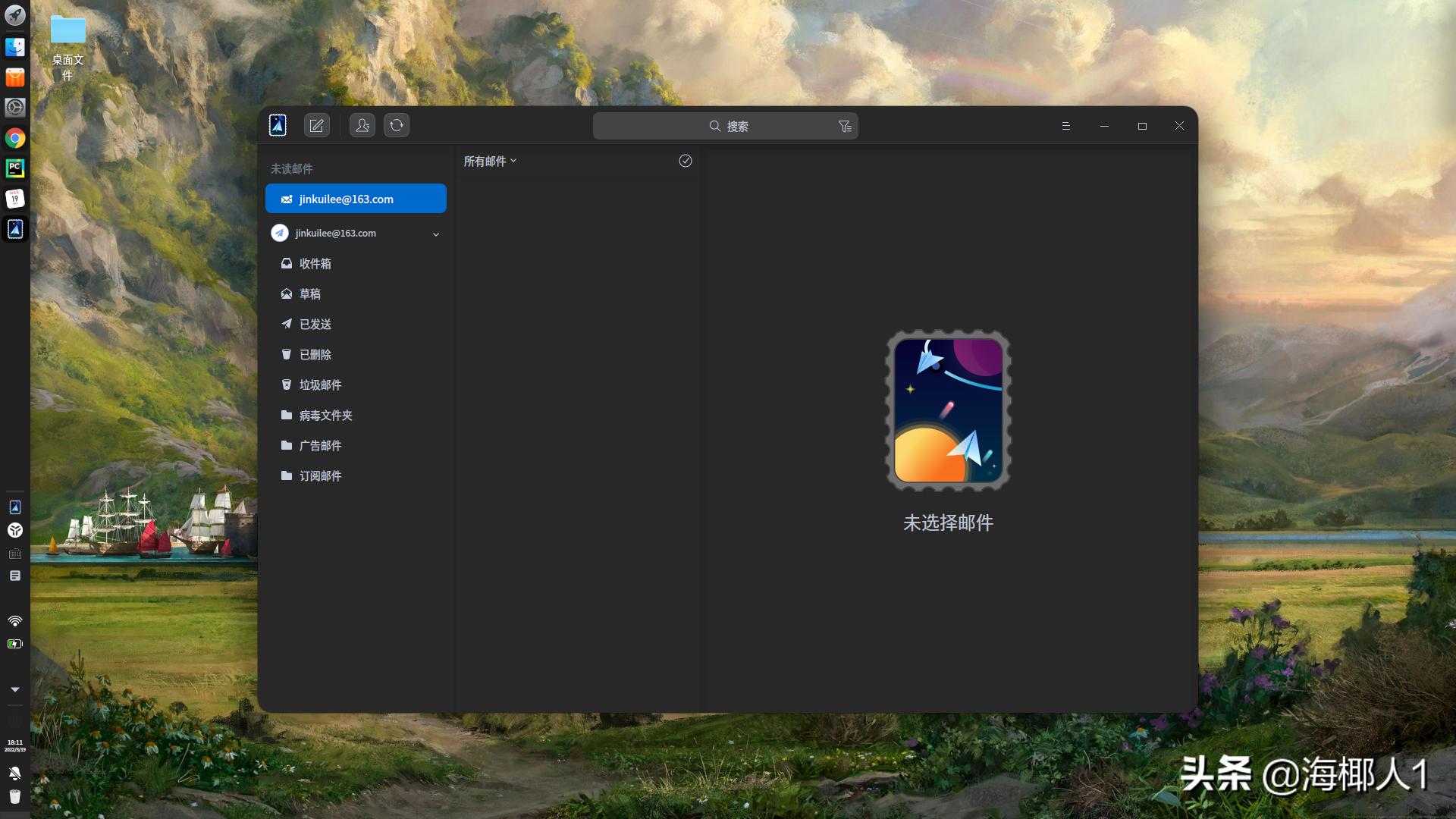Open the hamburger menu near window controls
Image resolution: width=1456 pixels, height=819 pixels.
(x=1066, y=126)
